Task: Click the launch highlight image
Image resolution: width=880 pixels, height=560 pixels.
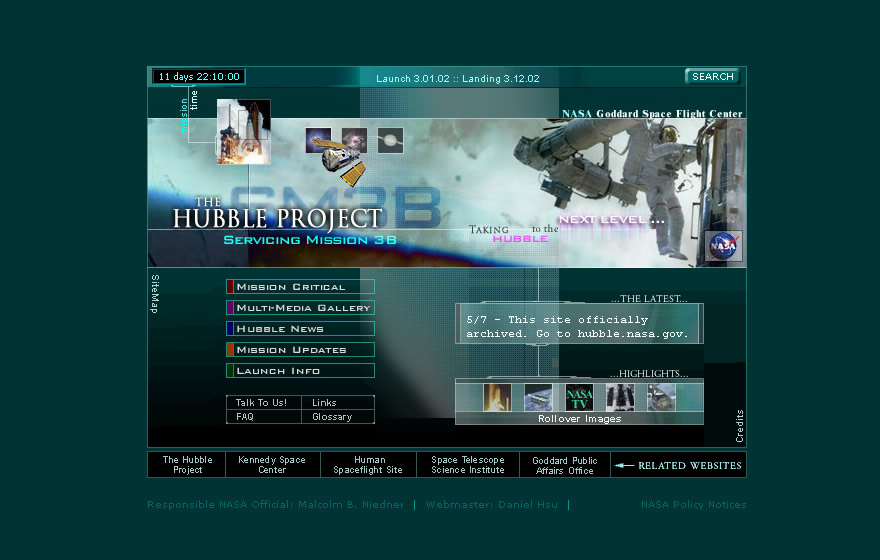Action: point(497,397)
